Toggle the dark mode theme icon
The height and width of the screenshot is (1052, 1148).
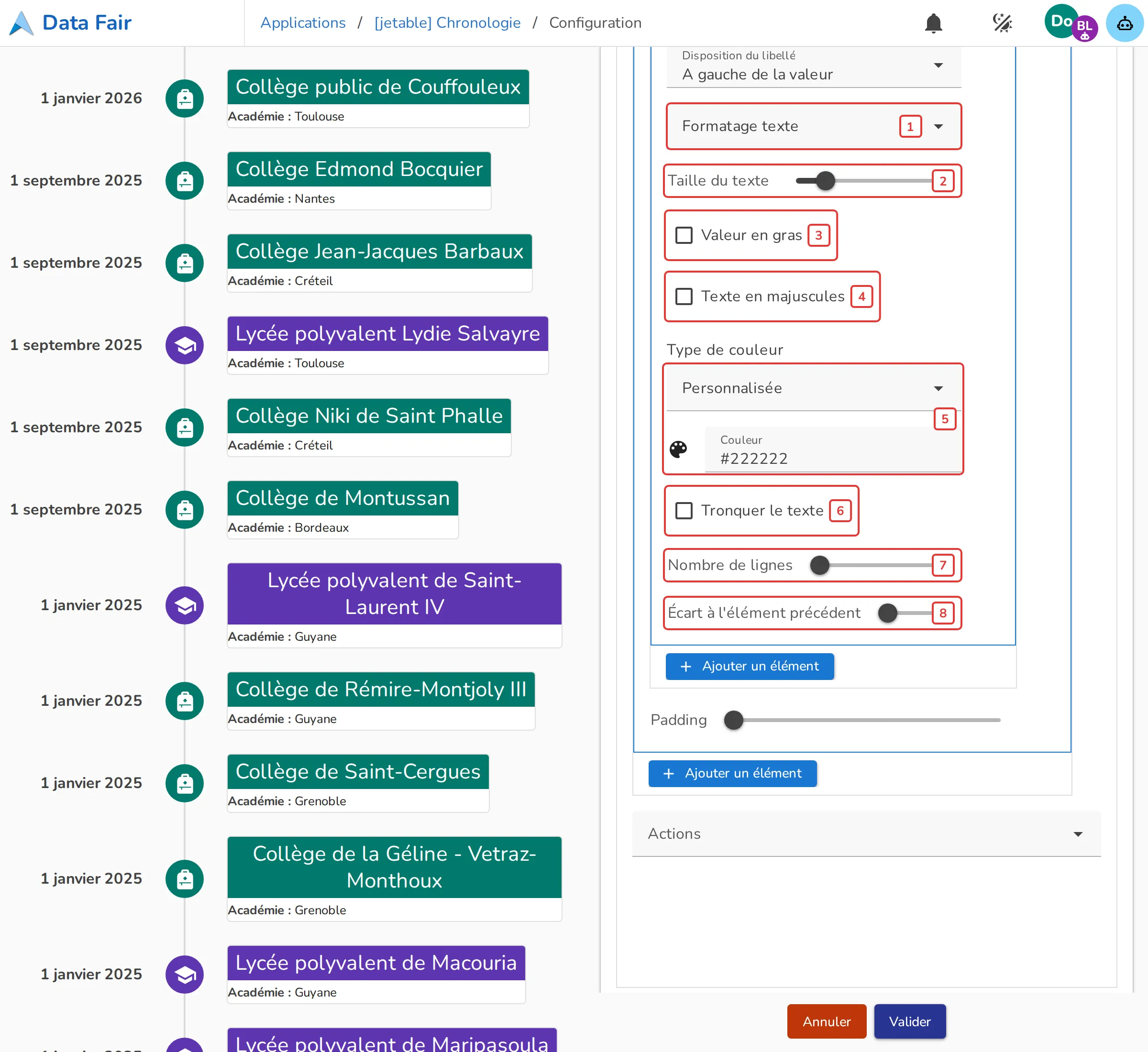coord(1002,23)
